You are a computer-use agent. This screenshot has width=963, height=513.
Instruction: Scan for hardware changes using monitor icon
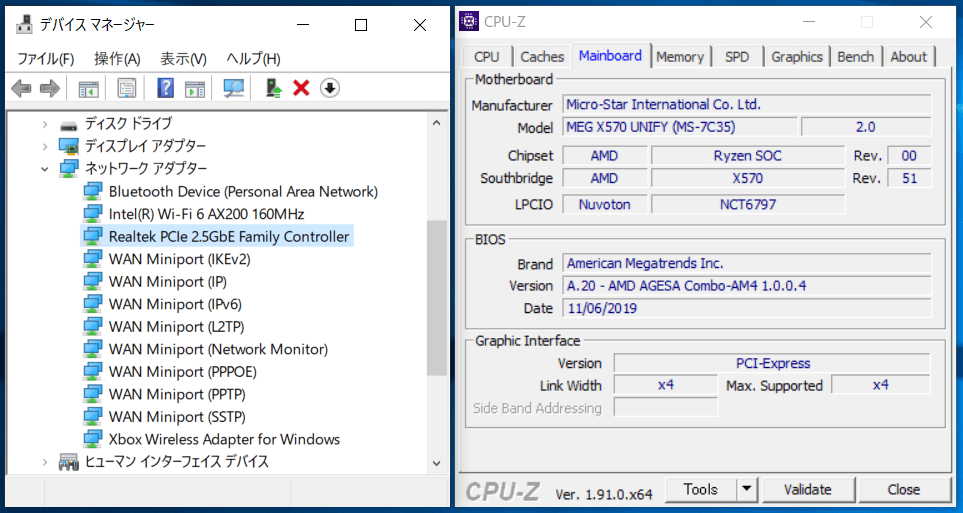pos(233,88)
